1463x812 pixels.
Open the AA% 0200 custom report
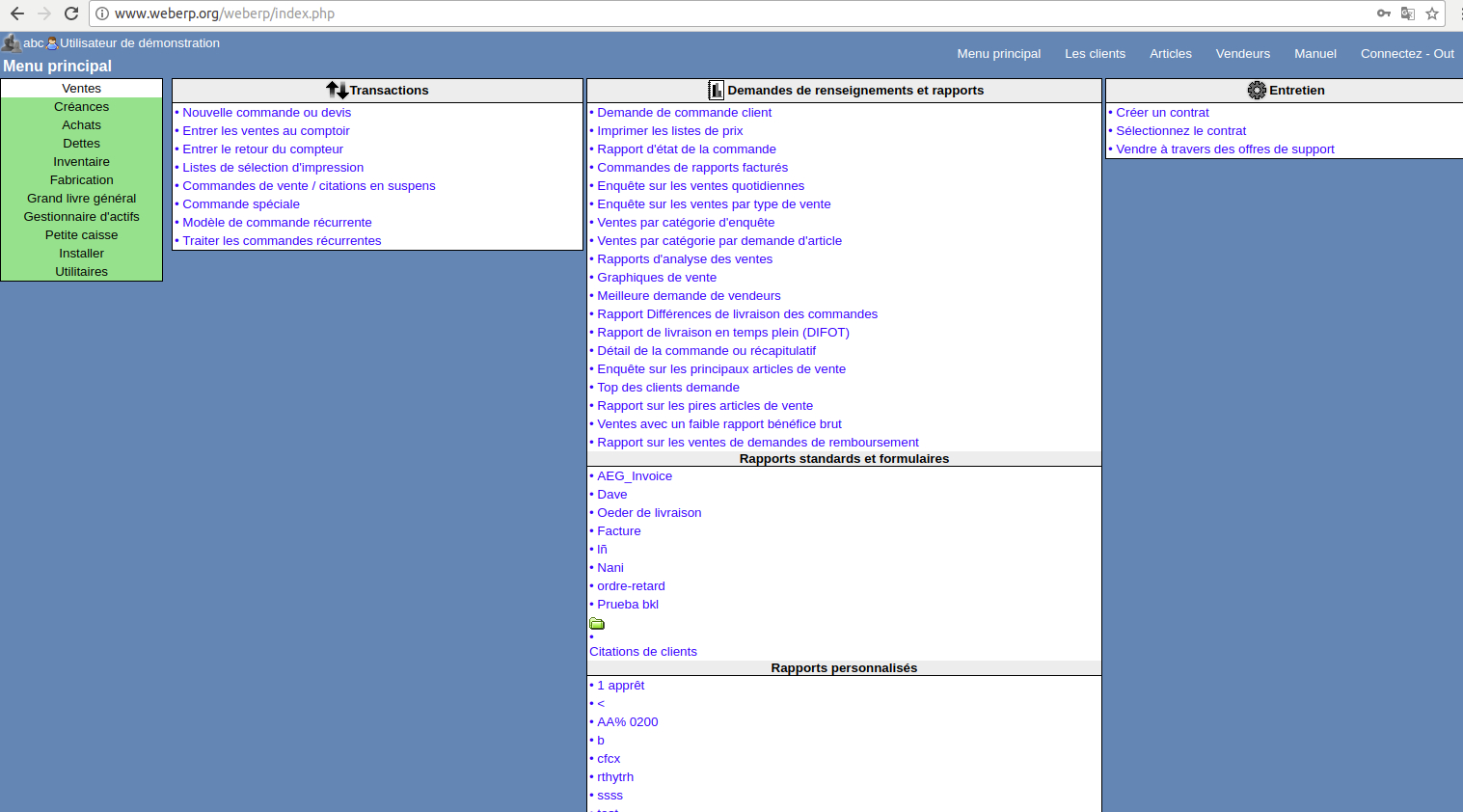coord(628,721)
